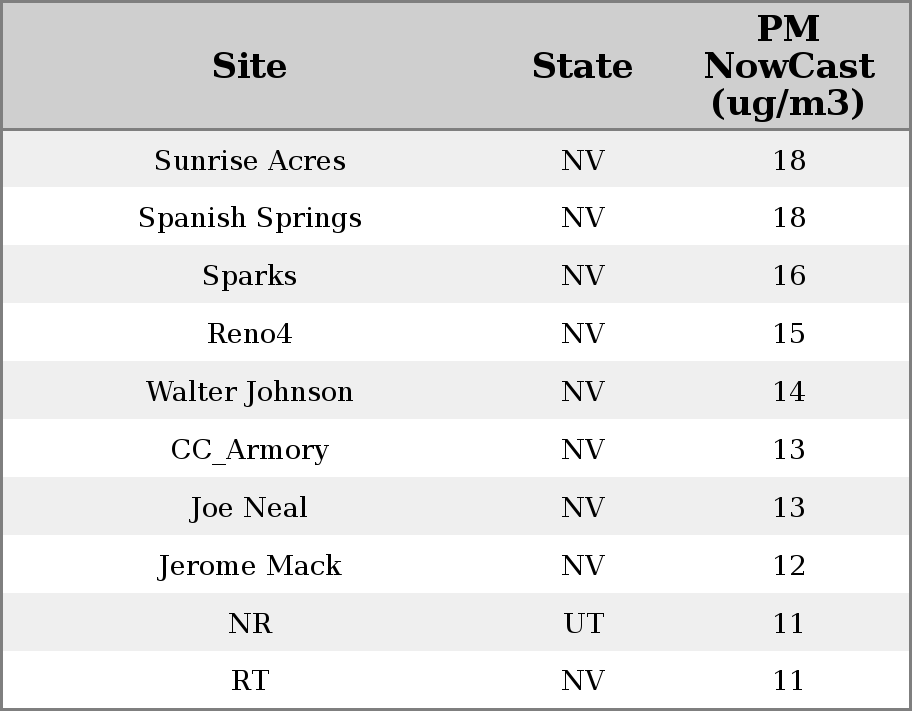912x711 pixels.
Task: Click the UT state cell
Action: click(x=583, y=624)
